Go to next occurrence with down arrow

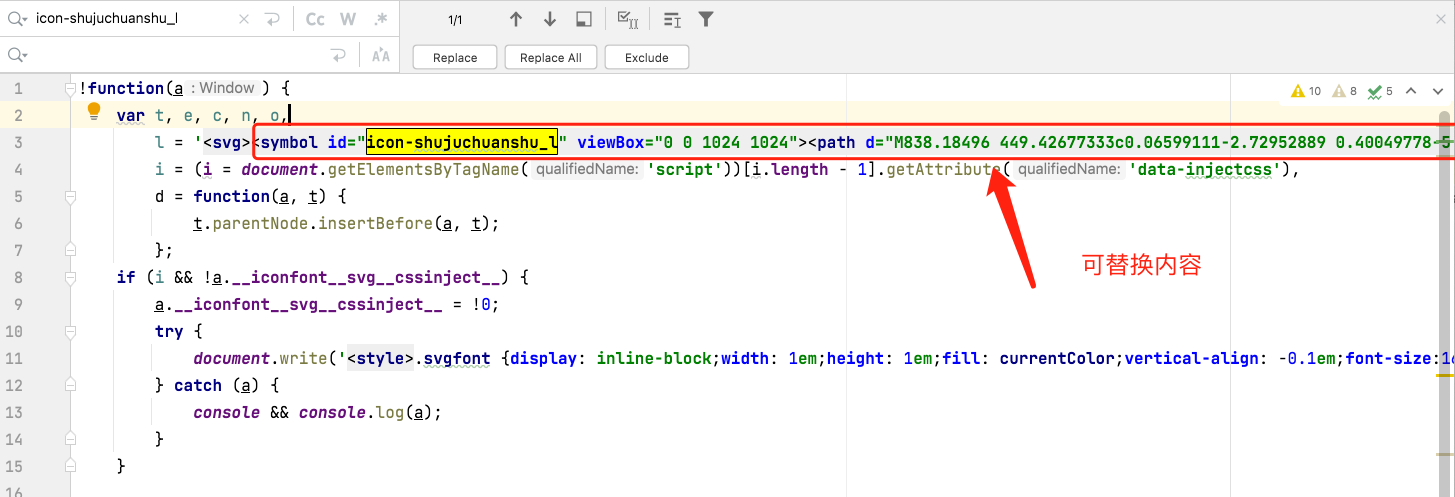pyautogui.click(x=550, y=19)
